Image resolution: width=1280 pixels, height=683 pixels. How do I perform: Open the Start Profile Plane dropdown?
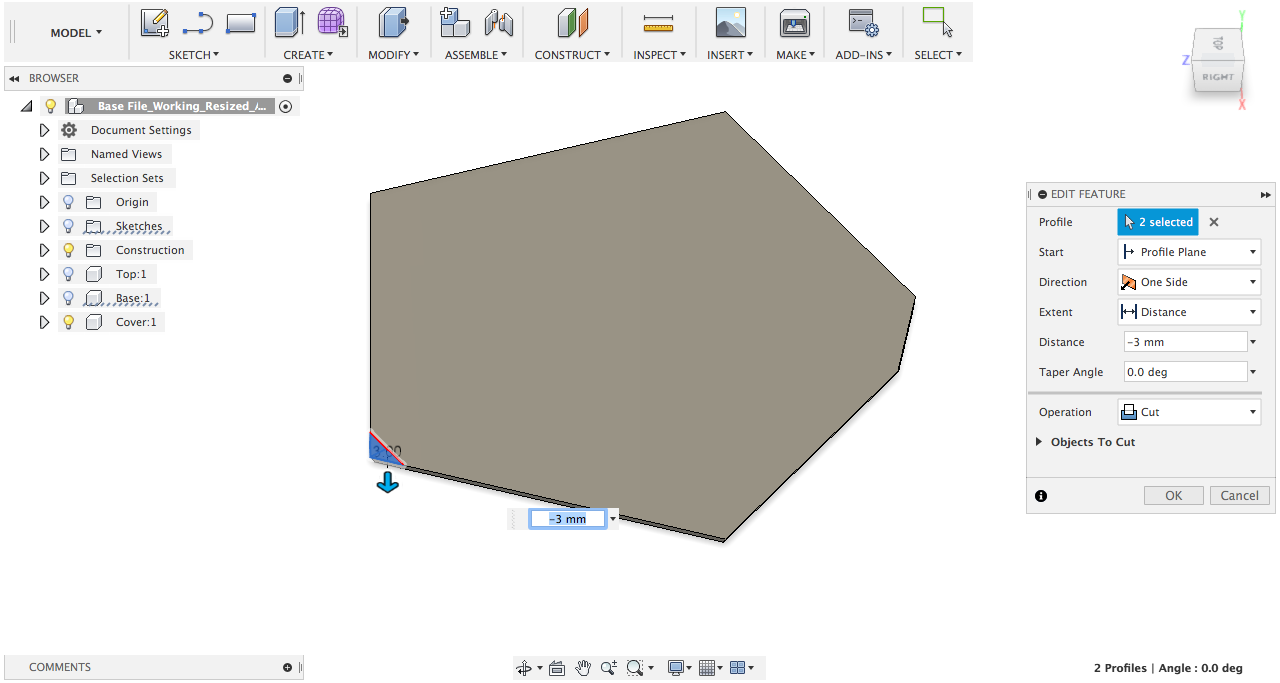[1188, 252]
